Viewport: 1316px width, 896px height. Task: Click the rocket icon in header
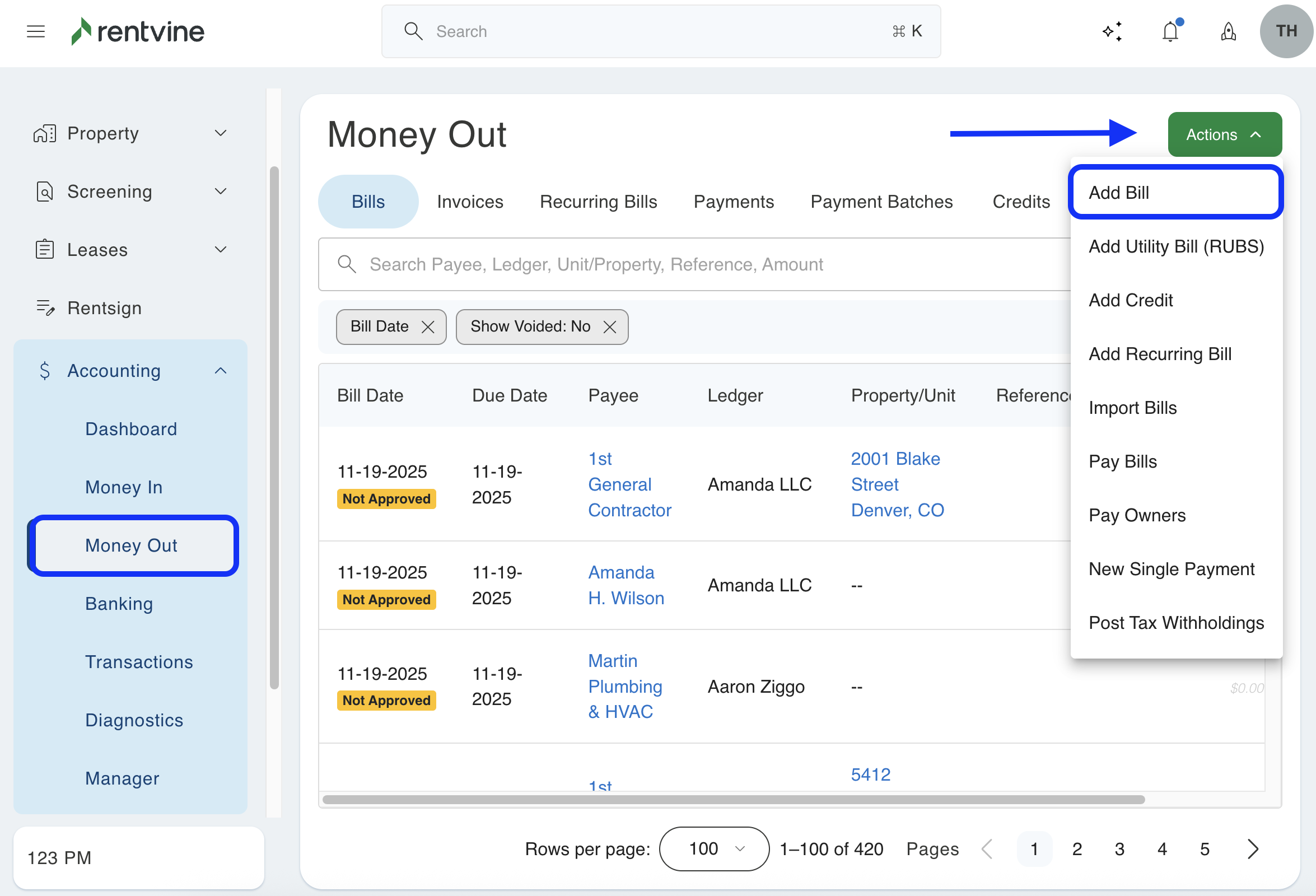tap(1228, 31)
